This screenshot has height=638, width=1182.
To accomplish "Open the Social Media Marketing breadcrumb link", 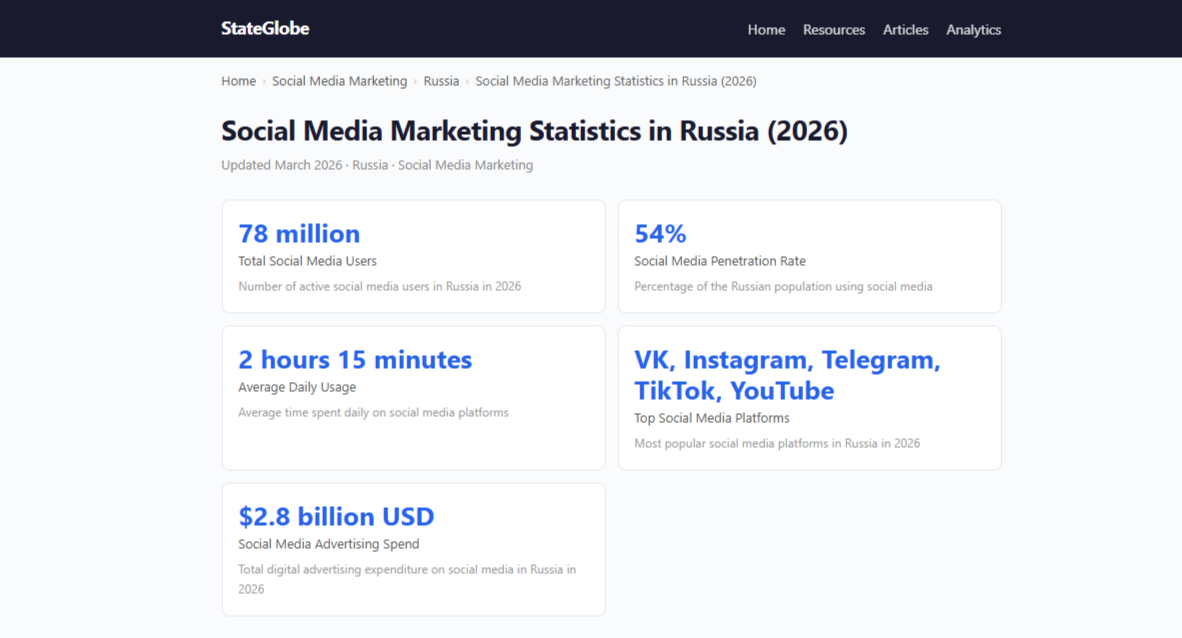I will [339, 81].
